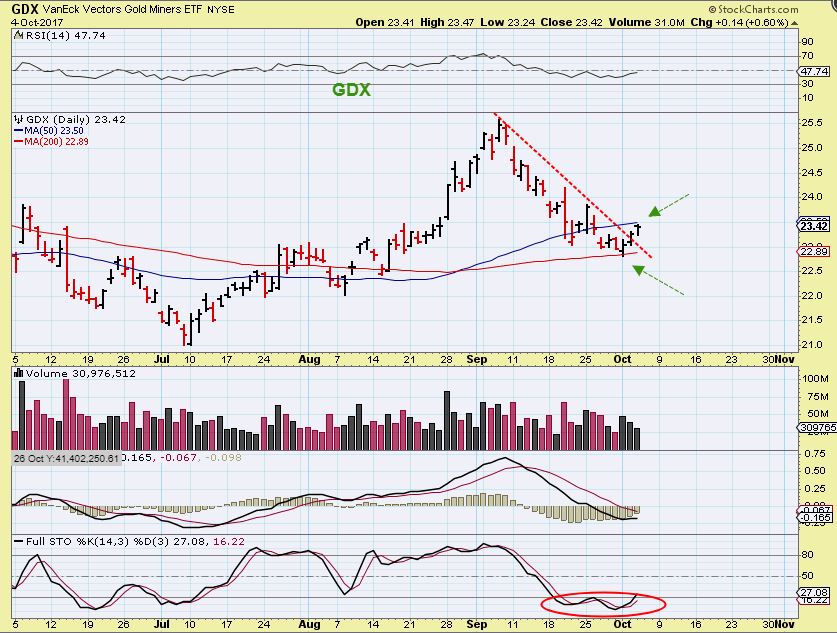Viewport: 837px width, 633px height.
Task: Click the -0.098 MACD histogram value in the MACD label
Action: [223, 457]
